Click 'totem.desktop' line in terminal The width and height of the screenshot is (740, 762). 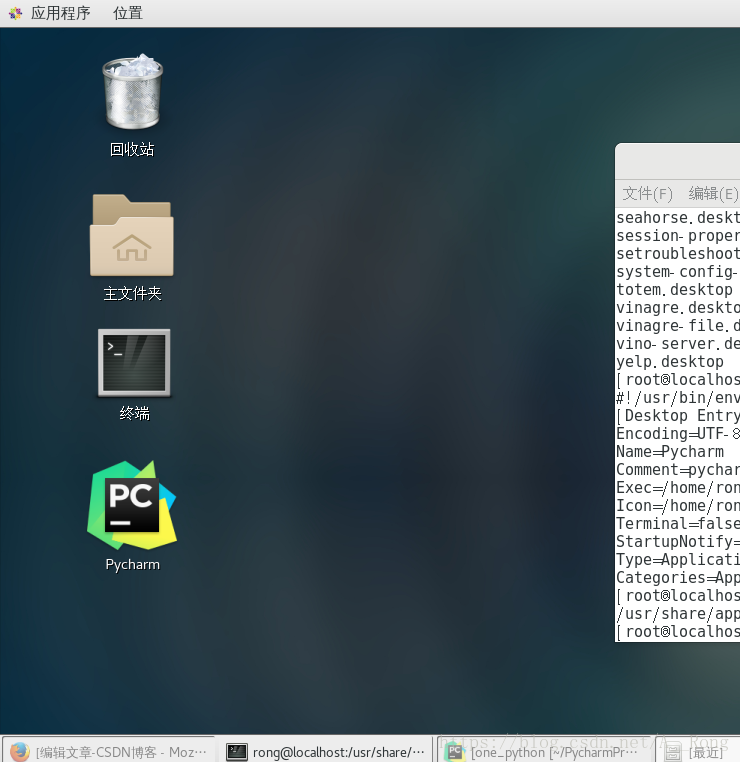click(x=674, y=290)
